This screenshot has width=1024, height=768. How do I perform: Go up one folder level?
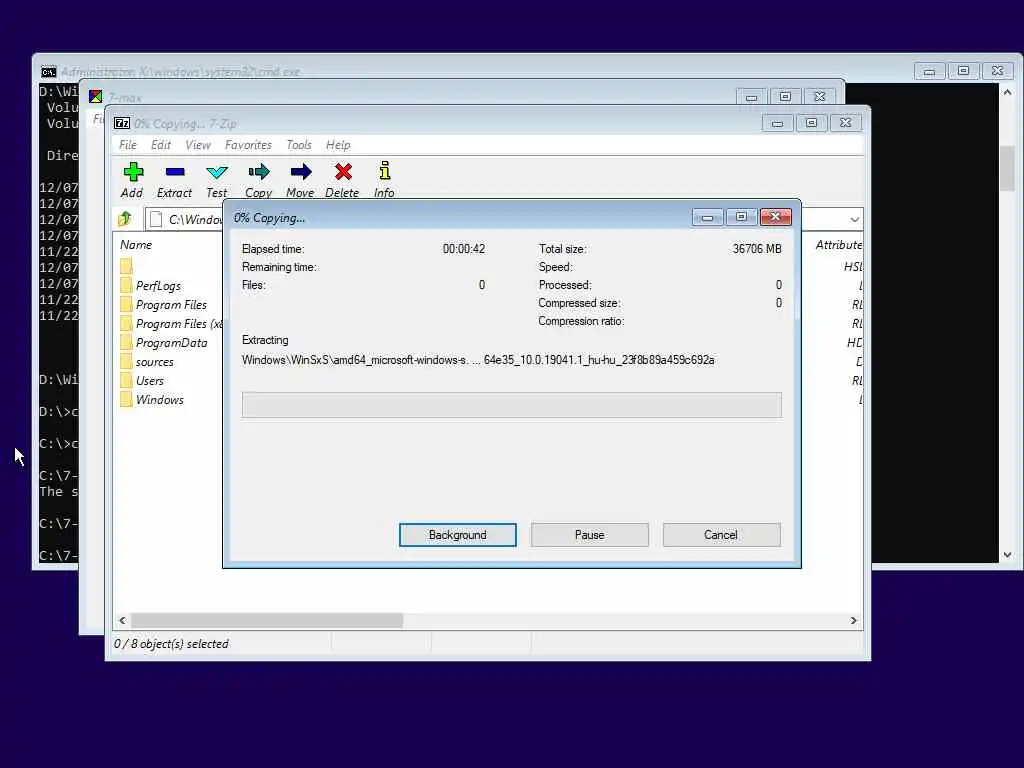tap(125, 219)
